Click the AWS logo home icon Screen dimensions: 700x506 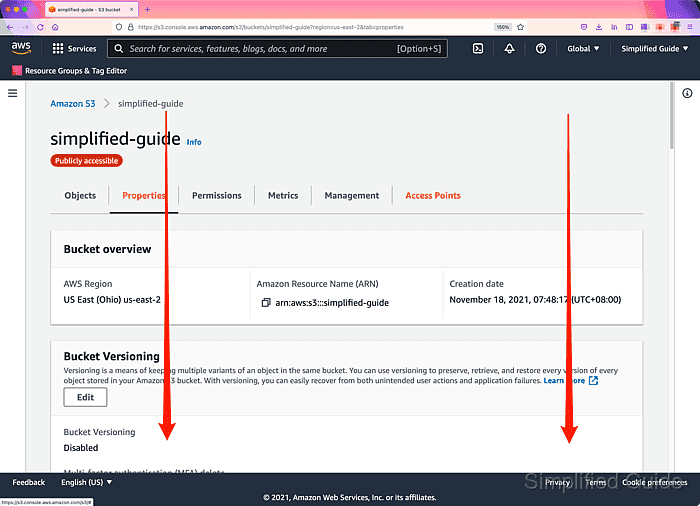21,48
